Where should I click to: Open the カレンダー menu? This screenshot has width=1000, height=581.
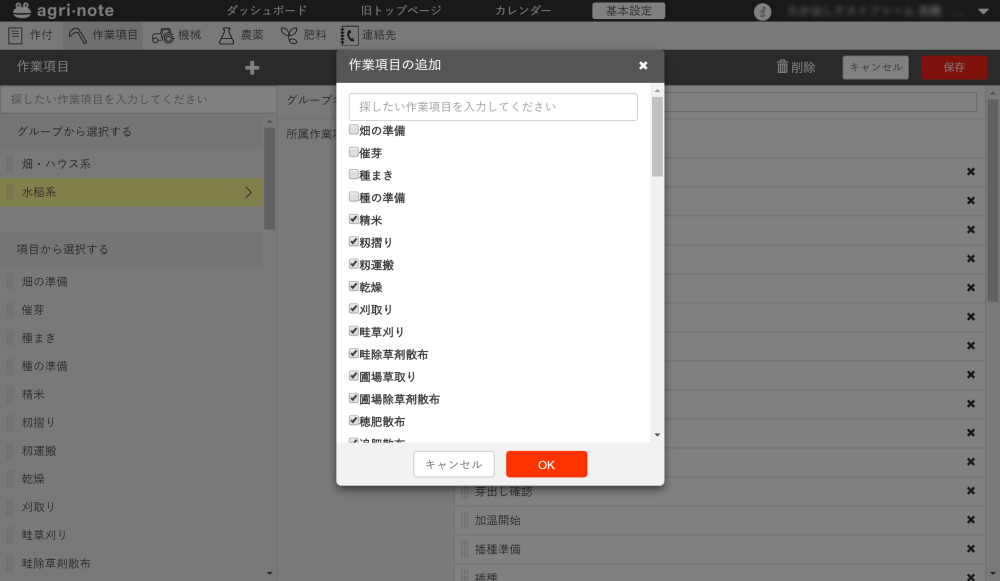point(523,11)
